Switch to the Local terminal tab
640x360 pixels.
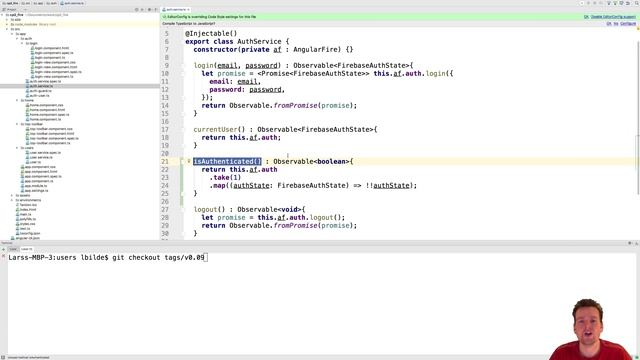pos(13,249)
